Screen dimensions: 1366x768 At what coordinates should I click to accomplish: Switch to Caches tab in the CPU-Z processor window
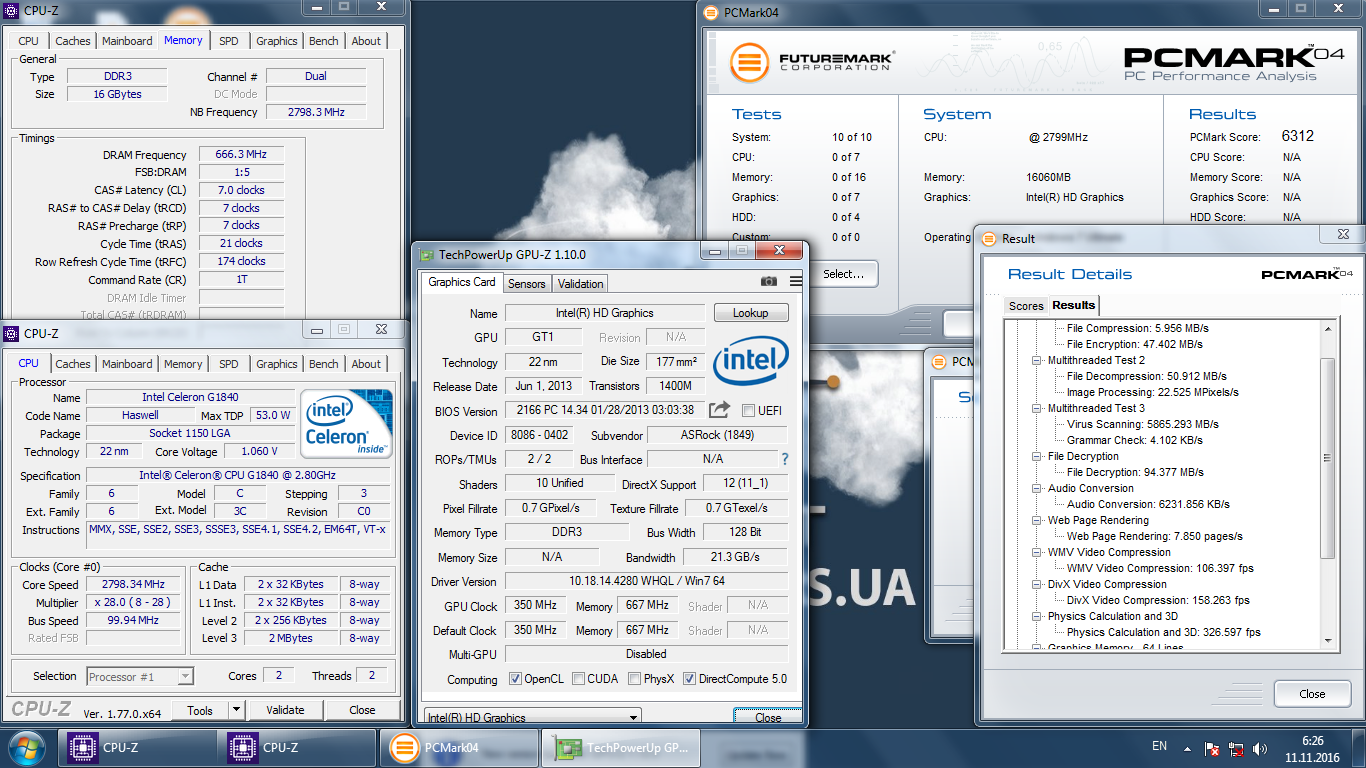click(73, 364)
